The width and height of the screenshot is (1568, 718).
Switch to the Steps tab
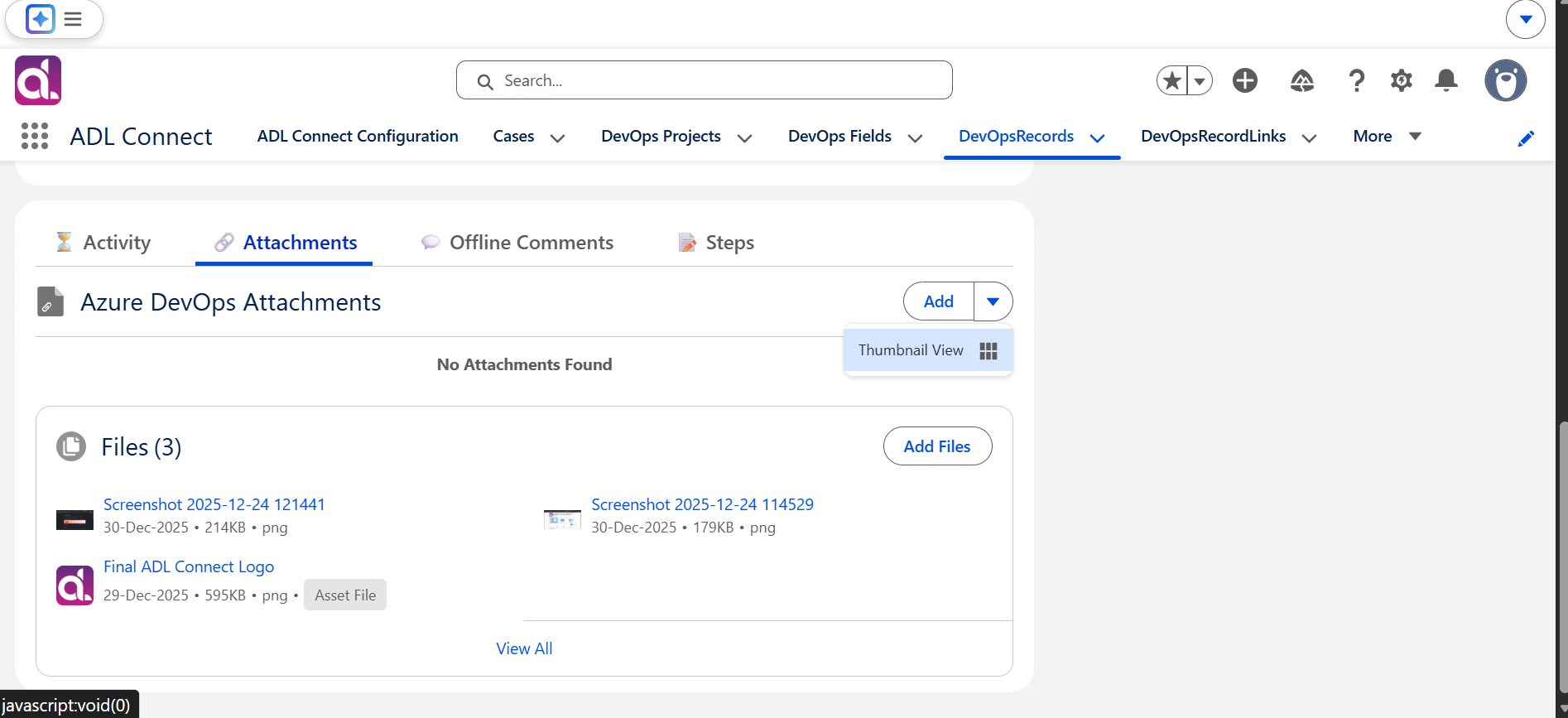(x=716, y=243)
